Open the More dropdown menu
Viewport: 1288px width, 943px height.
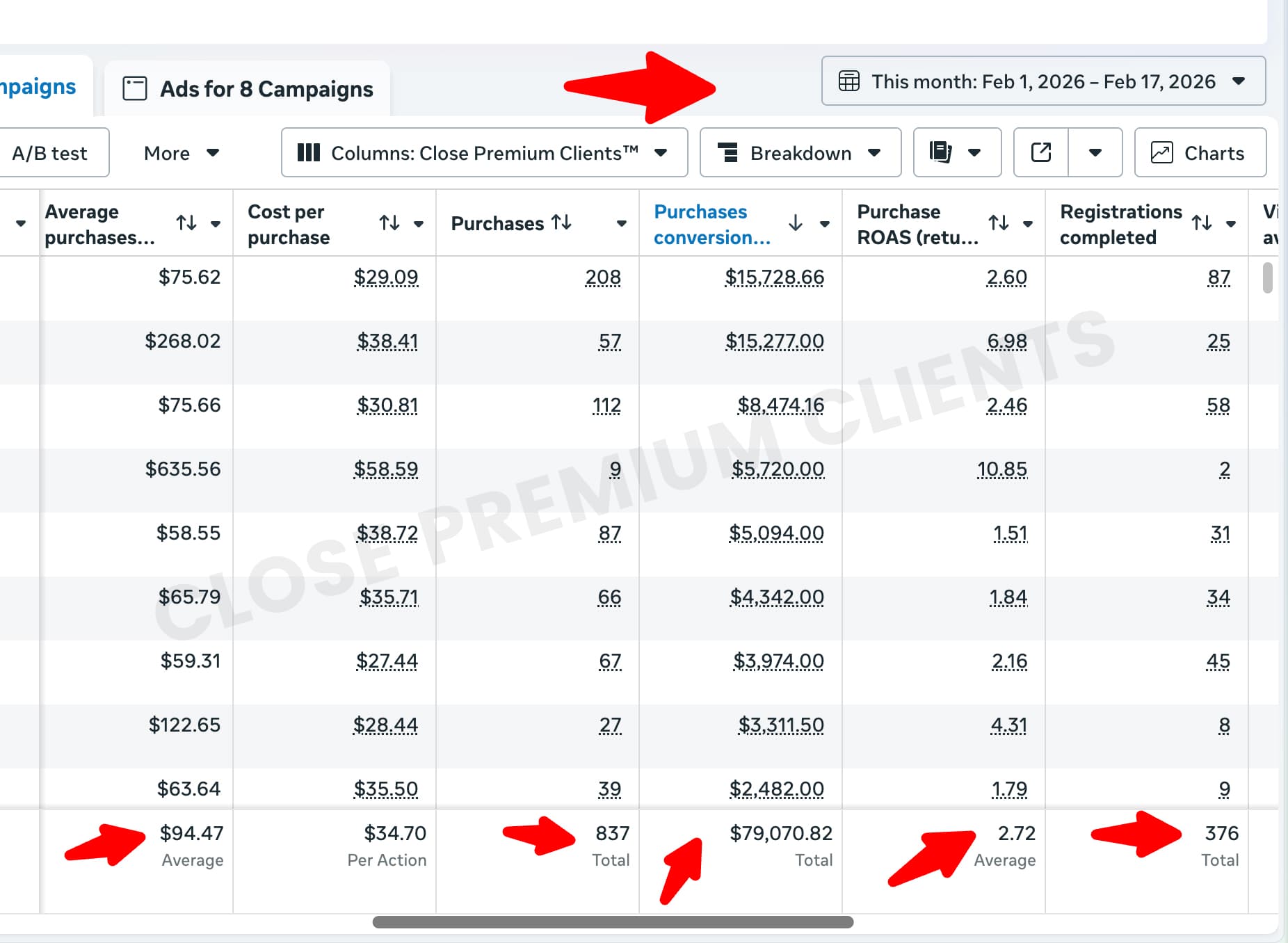tap(182, 153)
